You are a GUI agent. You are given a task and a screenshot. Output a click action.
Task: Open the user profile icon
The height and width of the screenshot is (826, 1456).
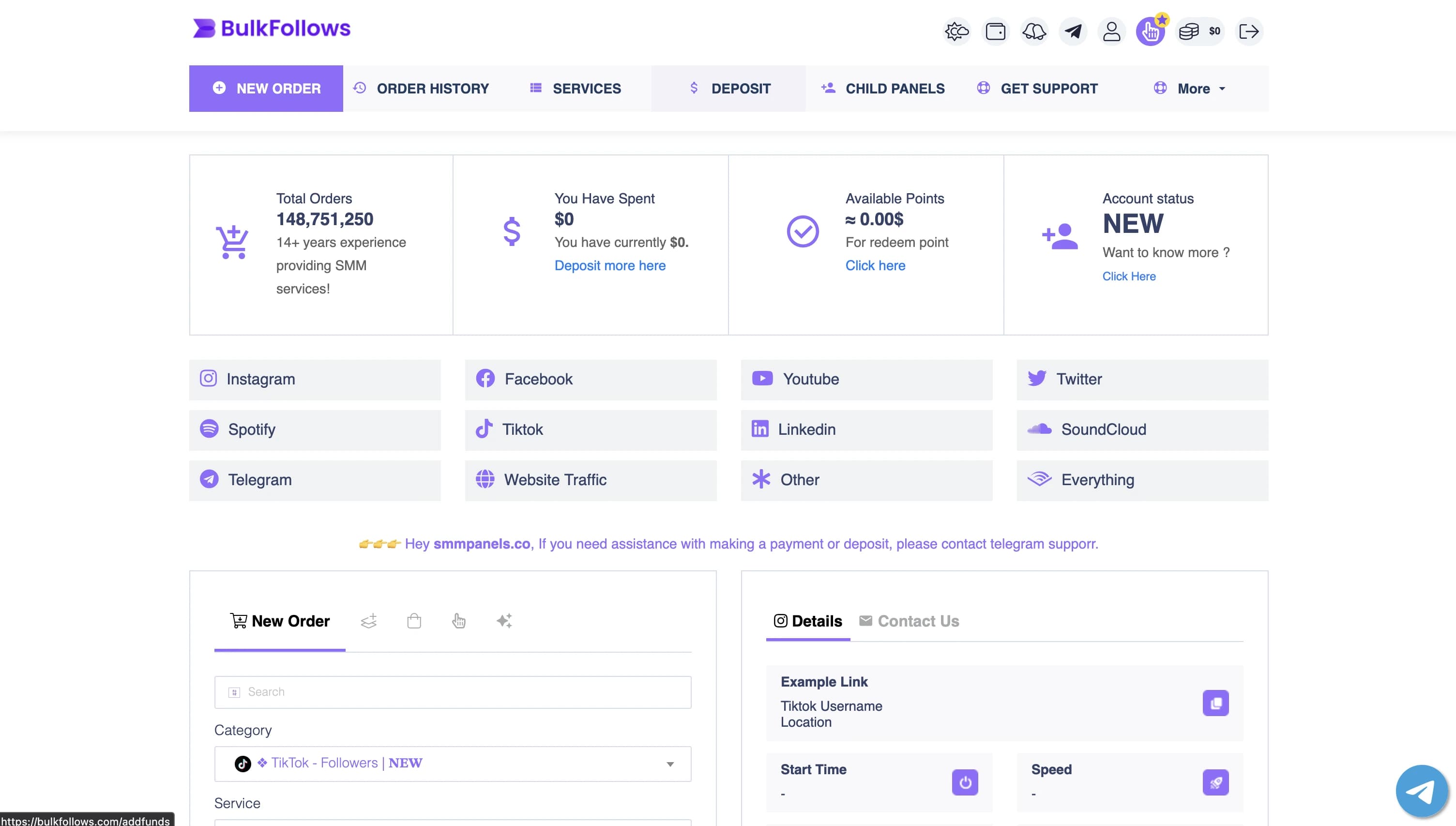click(x=1111, y=31)
